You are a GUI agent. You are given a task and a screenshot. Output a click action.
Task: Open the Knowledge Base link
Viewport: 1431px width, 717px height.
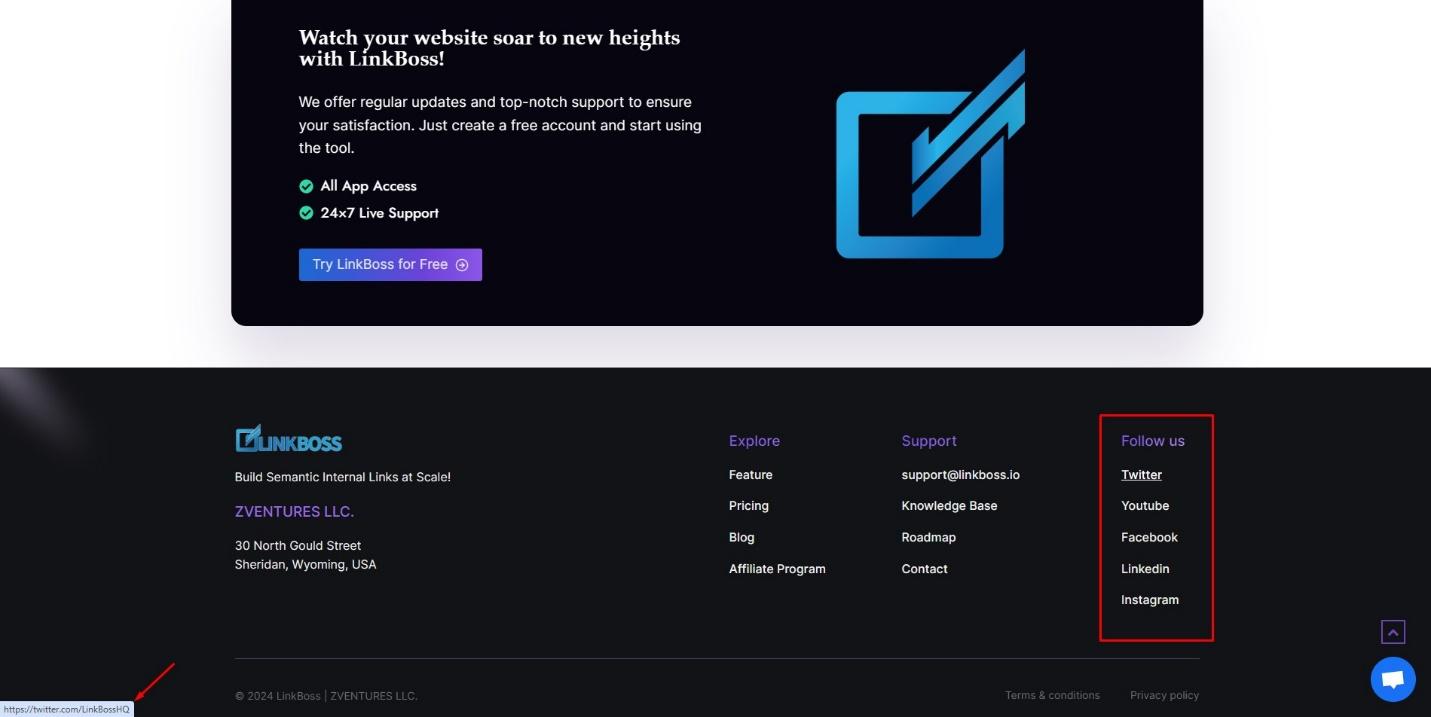949,506
